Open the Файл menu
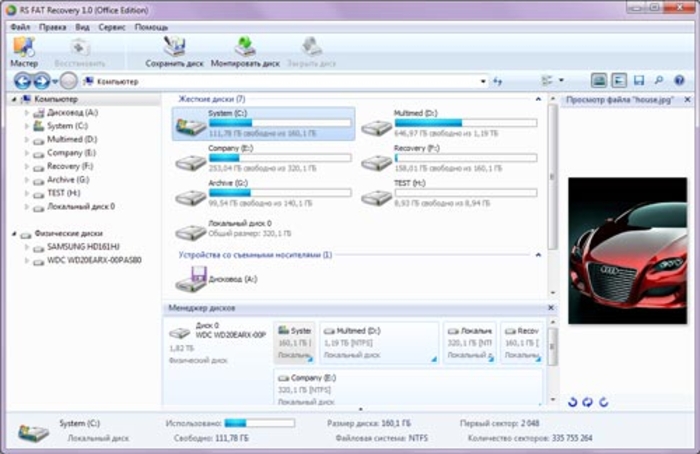This screenshot has width=700, height=454. click(x=20, y=27)
